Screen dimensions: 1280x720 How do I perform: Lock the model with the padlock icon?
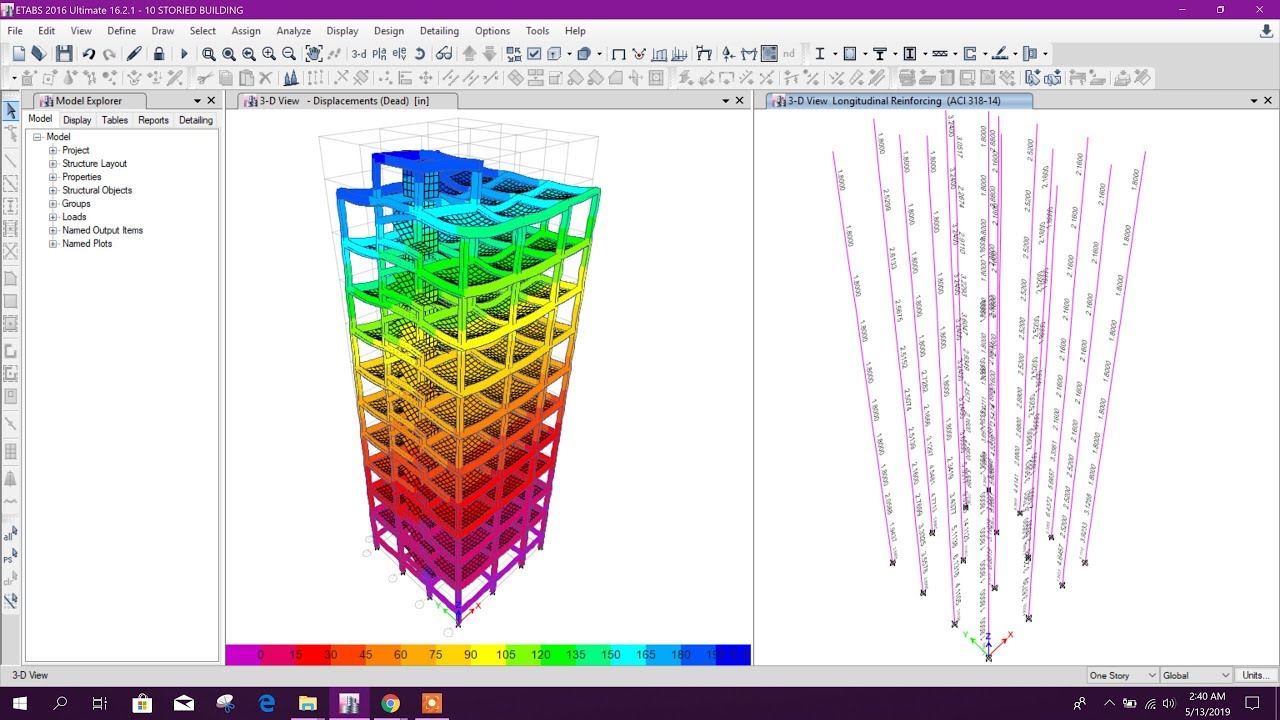[159, 53]
